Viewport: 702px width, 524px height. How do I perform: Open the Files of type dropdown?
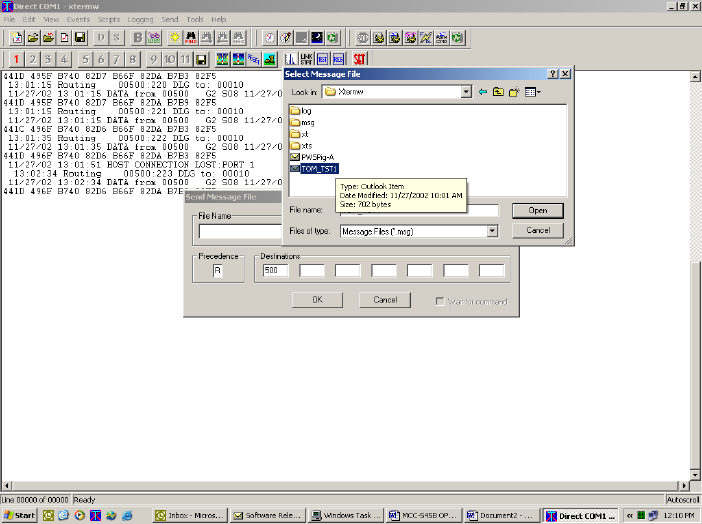[x=492, y=231]
